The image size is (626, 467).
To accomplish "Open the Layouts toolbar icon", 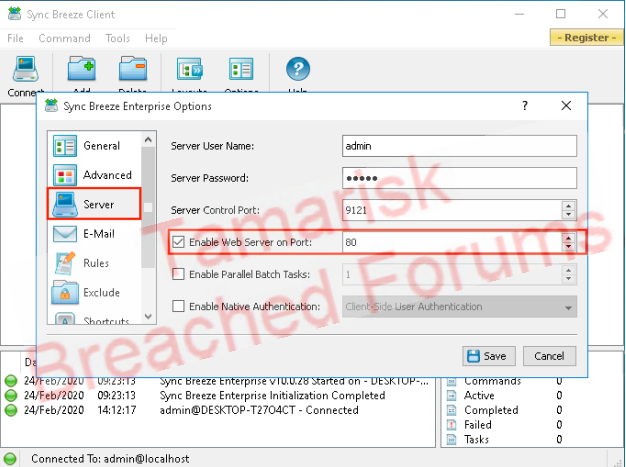I will [x=190, y=69].
